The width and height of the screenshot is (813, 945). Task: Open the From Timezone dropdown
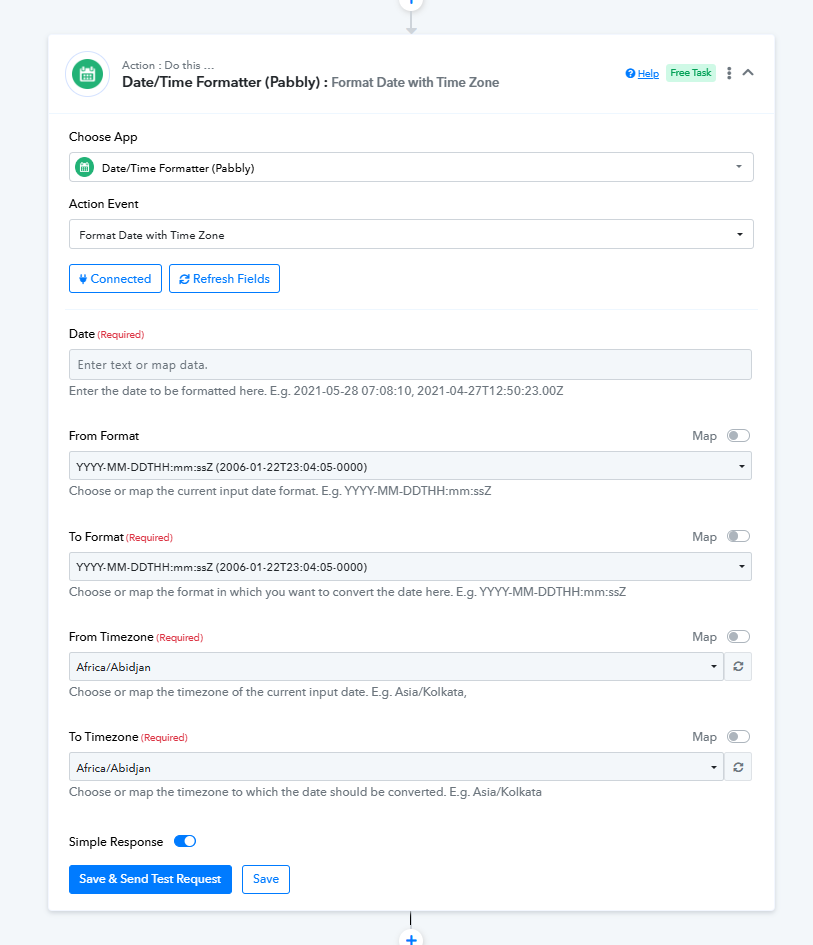(x=396, y=667)
